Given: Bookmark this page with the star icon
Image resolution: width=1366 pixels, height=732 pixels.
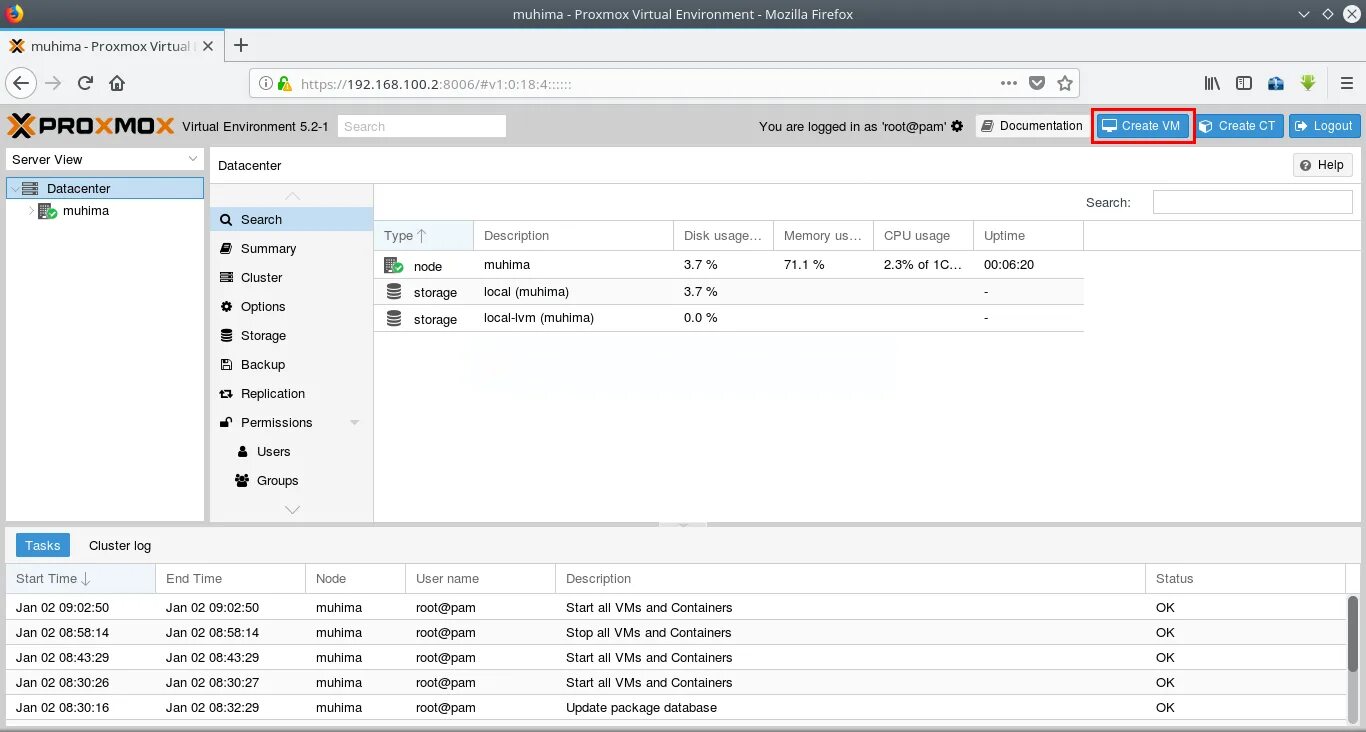Looking at the screenshot, I should (x=1065, y=83).
